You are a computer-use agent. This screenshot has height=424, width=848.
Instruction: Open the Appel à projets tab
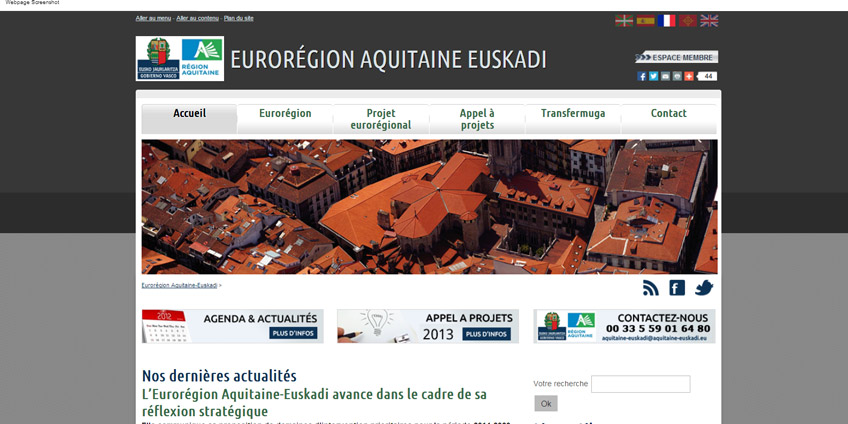coord(477,119)
